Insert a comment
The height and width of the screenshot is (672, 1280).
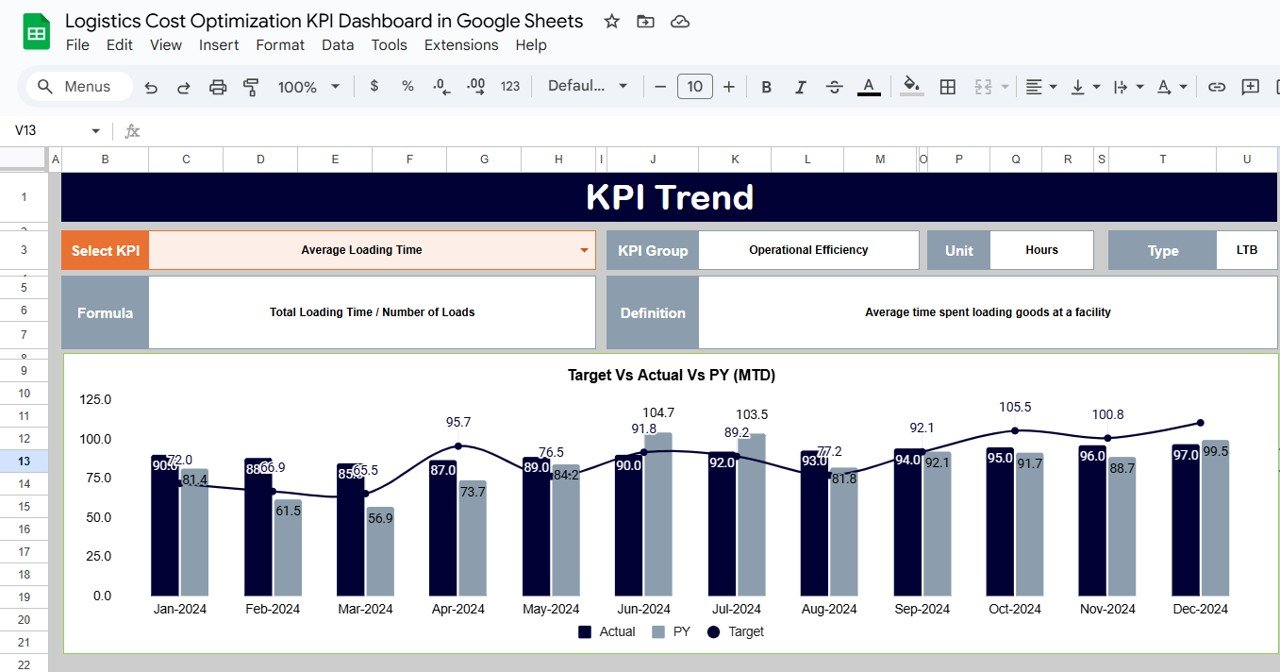[1249, 87]
